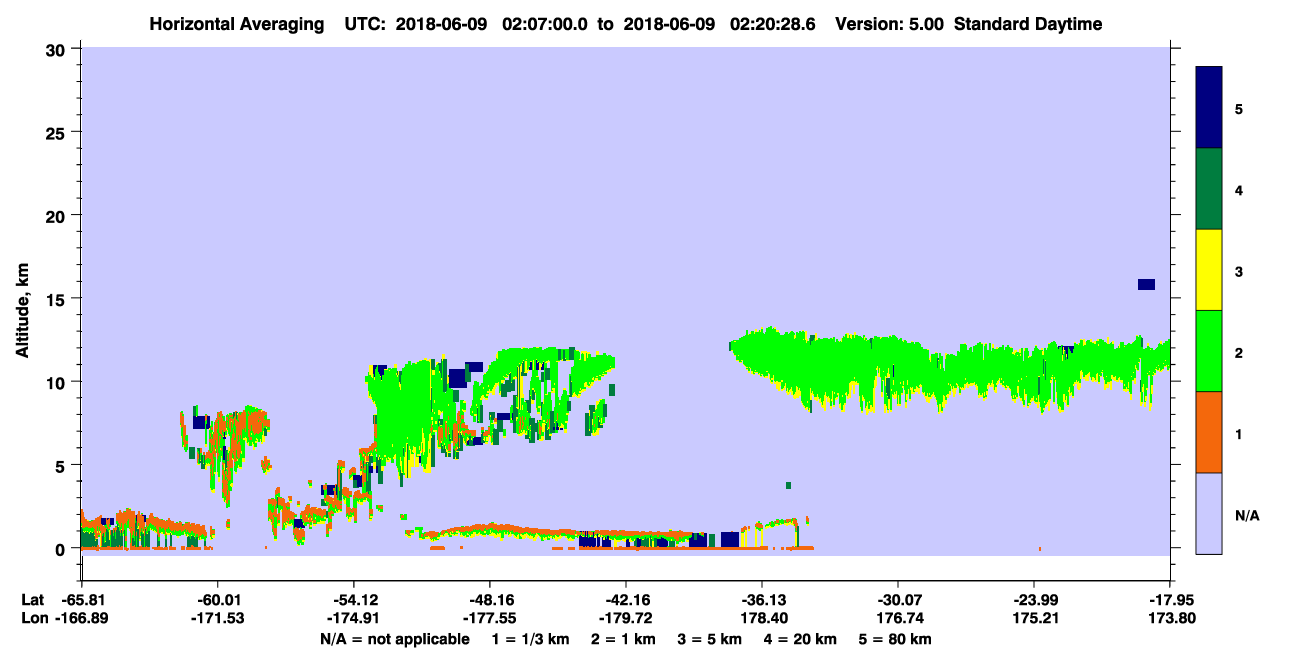Click the legend text '5 = 80 km'
1300x667 pixels.
[896, 639]
